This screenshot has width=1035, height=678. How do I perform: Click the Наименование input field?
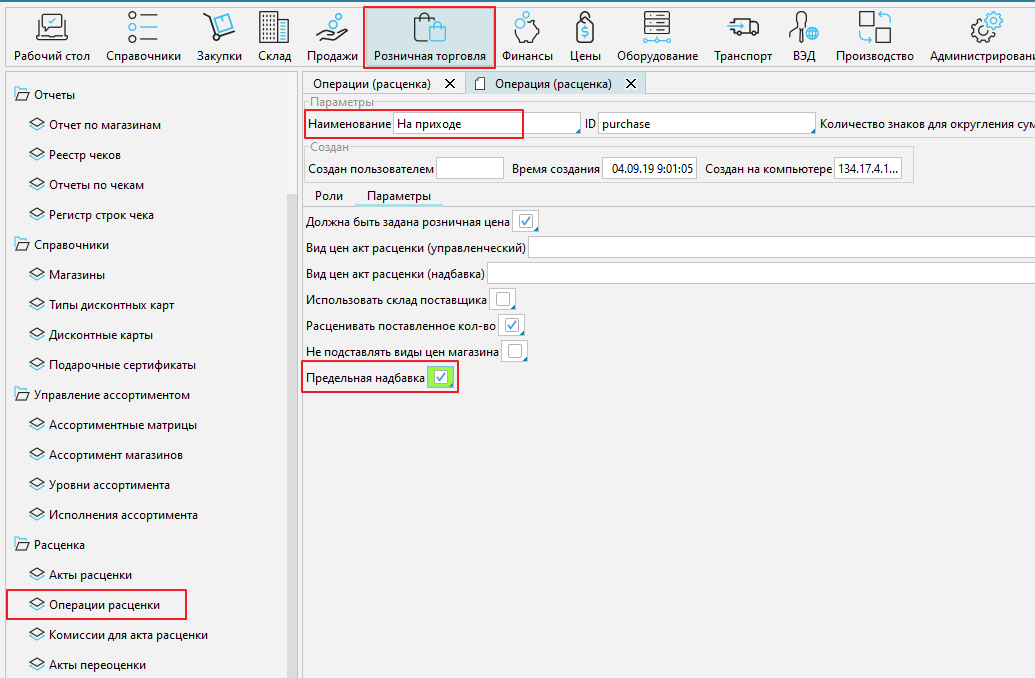tap(484, 124)
